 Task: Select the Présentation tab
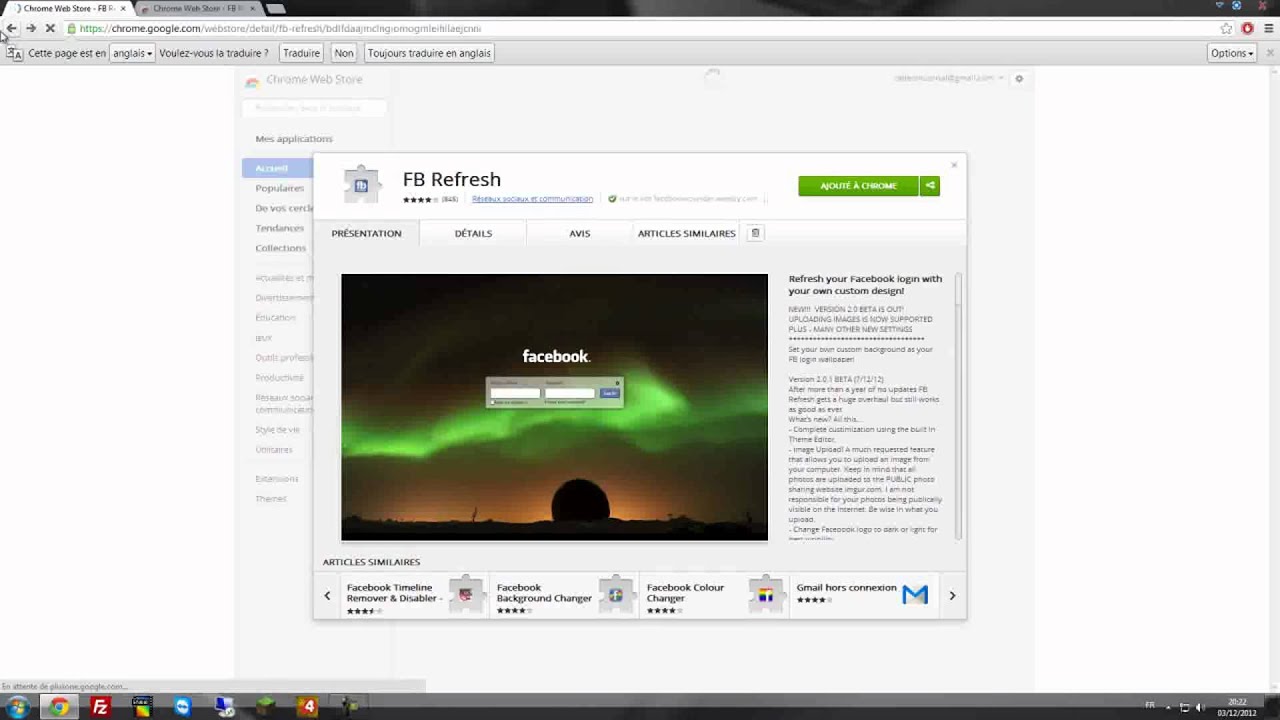[366, 233]
